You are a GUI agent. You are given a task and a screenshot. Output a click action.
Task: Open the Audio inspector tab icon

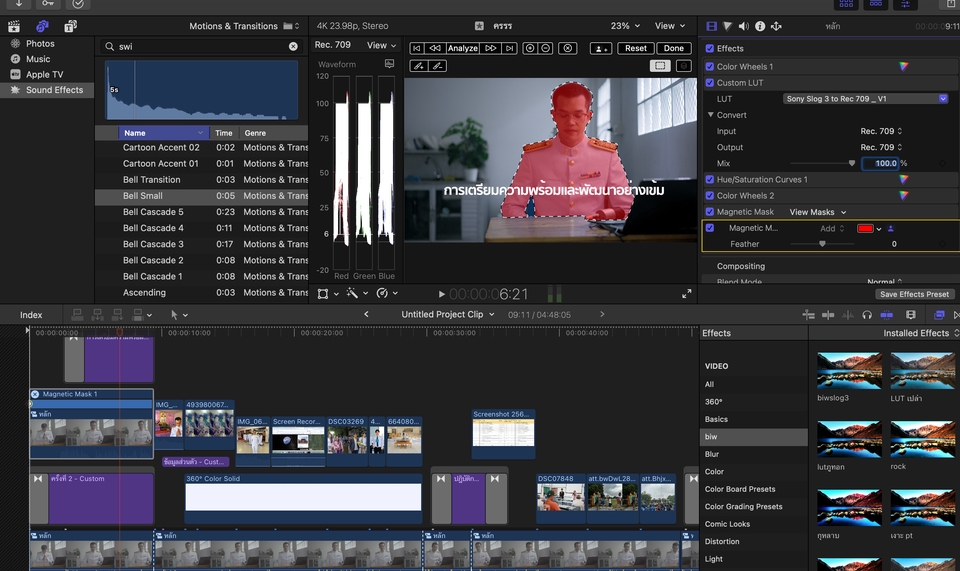[x=743, y=26]
